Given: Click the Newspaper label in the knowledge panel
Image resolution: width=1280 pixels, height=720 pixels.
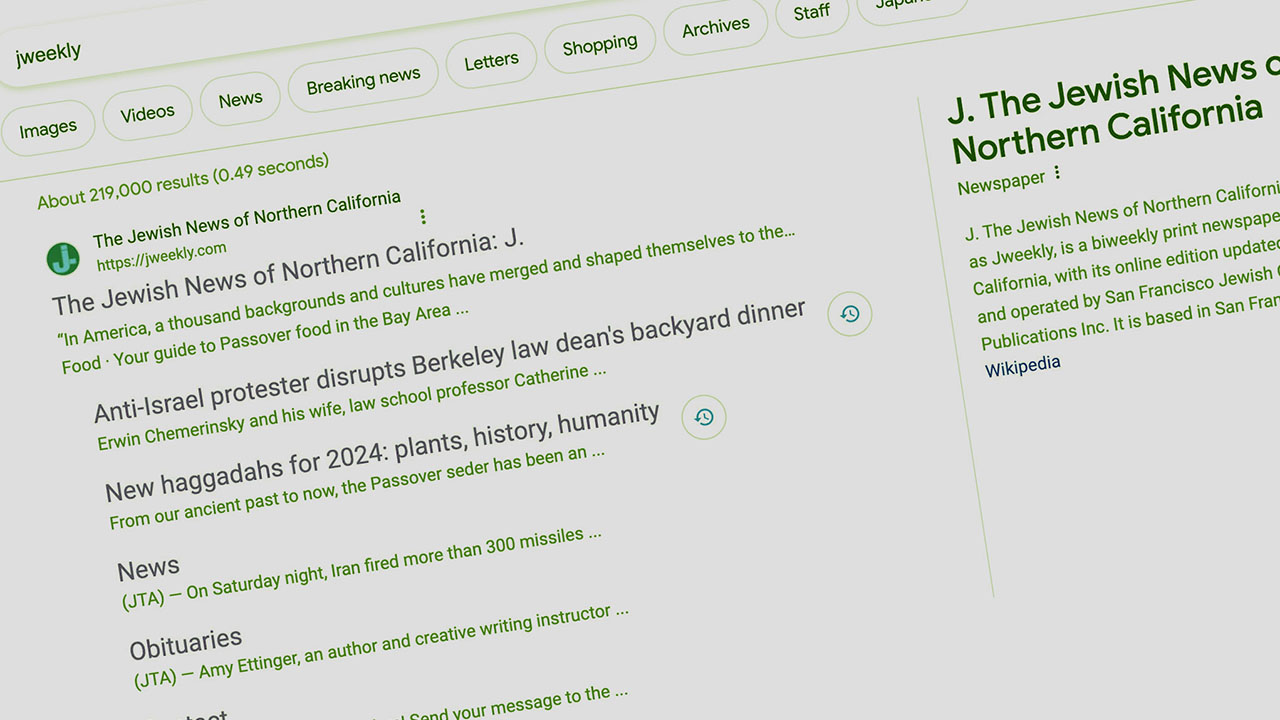Looking at the screenshot, I should coord(1001,182).
